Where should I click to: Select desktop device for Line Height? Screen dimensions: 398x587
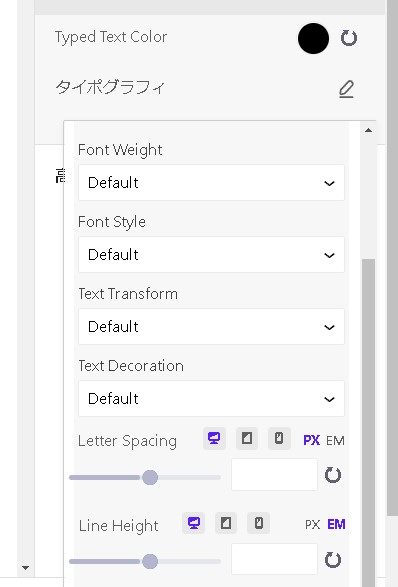(194, 523)
